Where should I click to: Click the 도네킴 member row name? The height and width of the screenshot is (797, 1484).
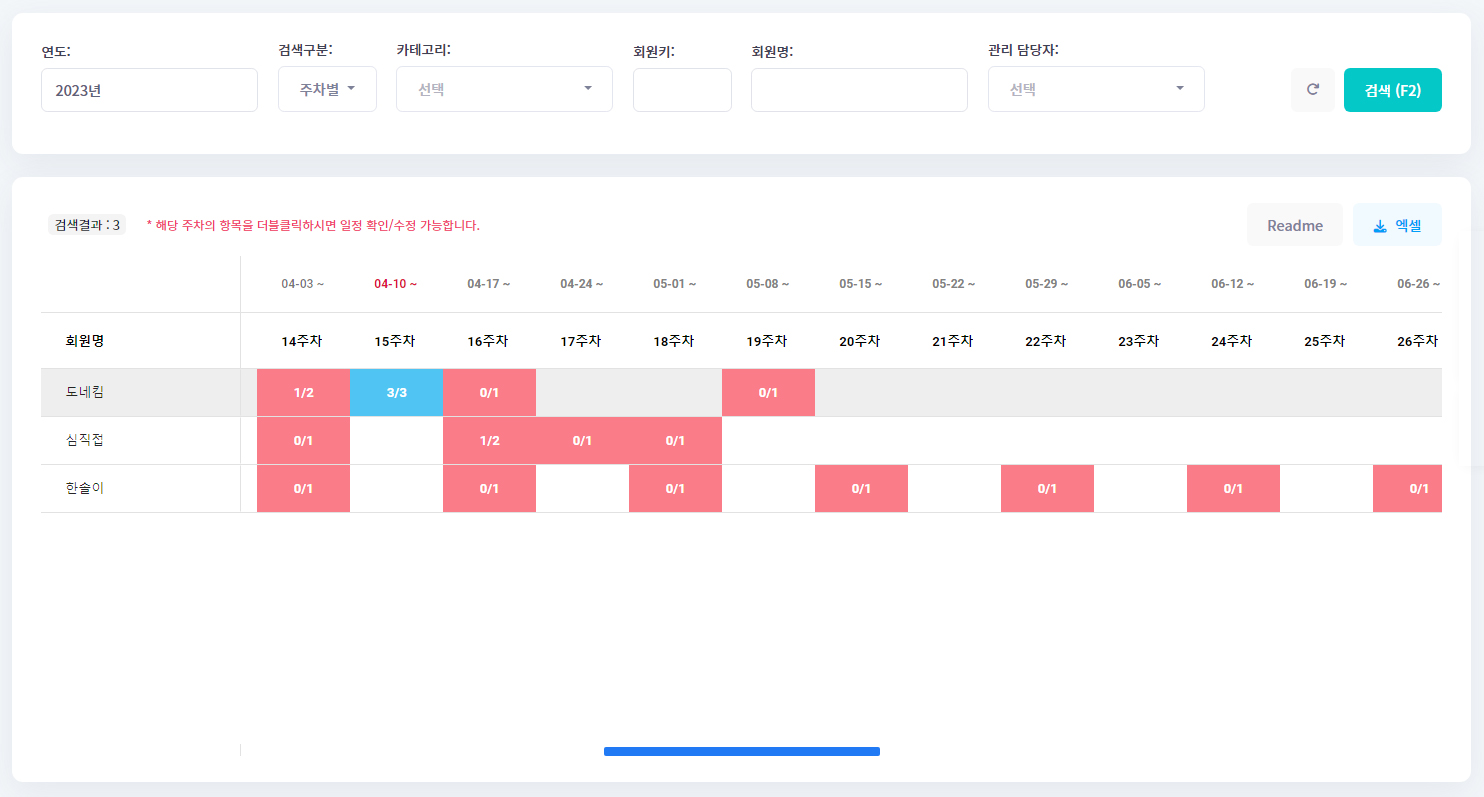(x=85, y=392)
